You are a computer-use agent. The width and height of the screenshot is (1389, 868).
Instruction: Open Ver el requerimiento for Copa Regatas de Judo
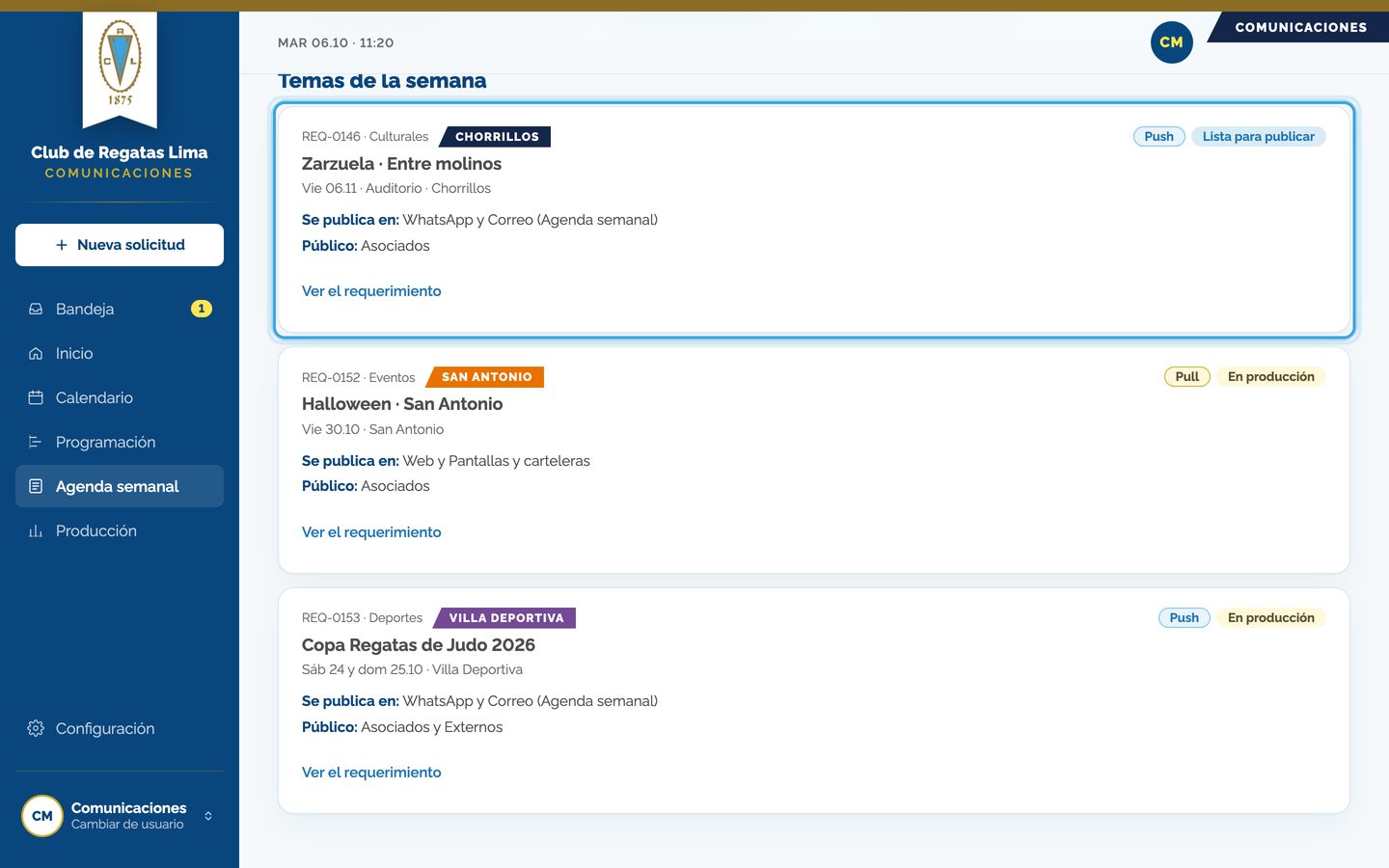click(371, 773)
